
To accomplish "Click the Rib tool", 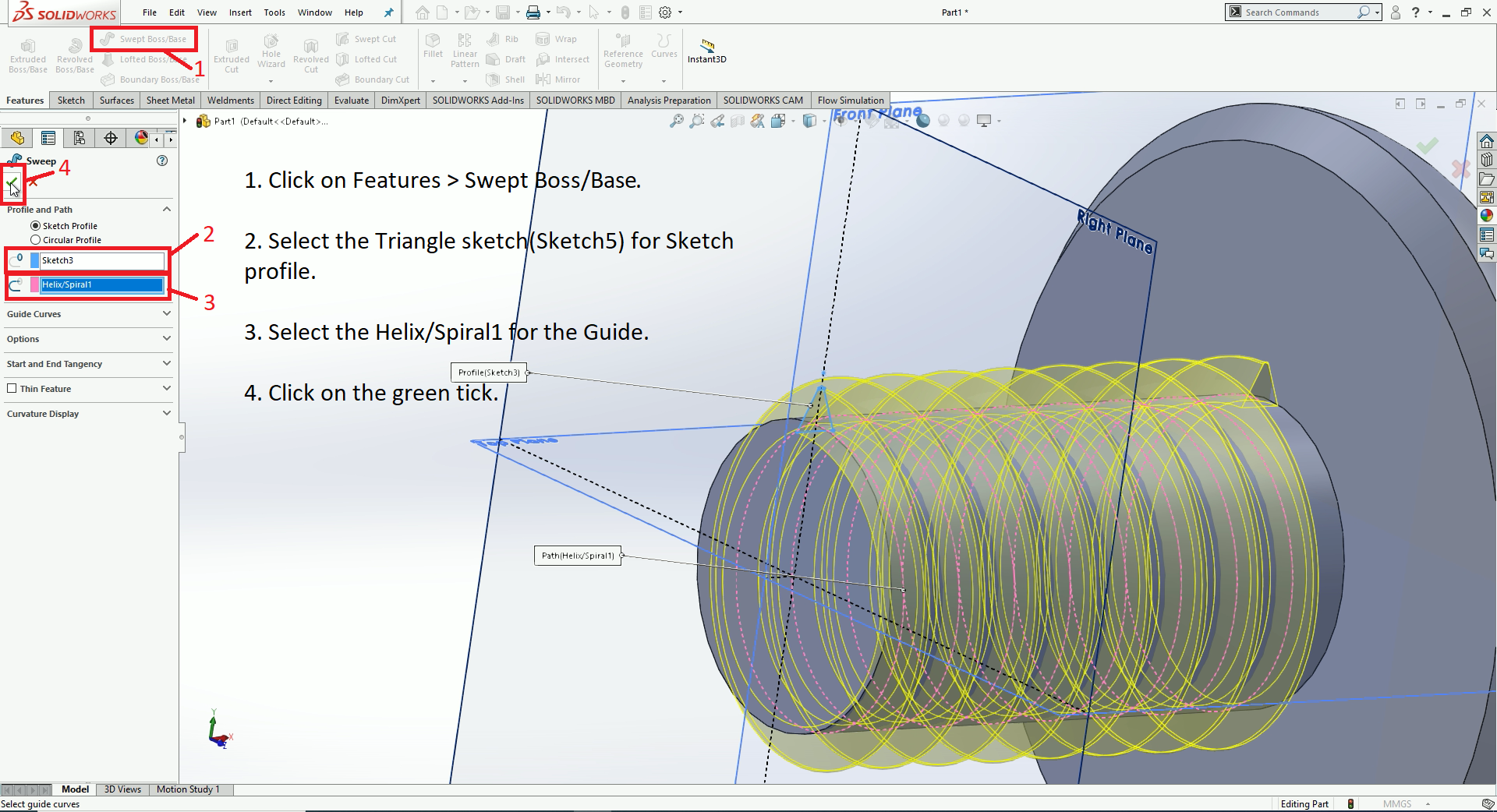I will coord(503,39).
